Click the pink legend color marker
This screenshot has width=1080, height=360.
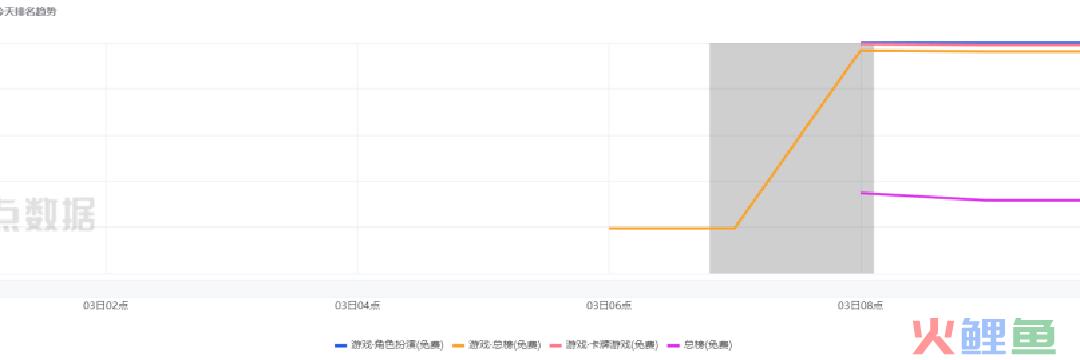[x=556, y=345]
